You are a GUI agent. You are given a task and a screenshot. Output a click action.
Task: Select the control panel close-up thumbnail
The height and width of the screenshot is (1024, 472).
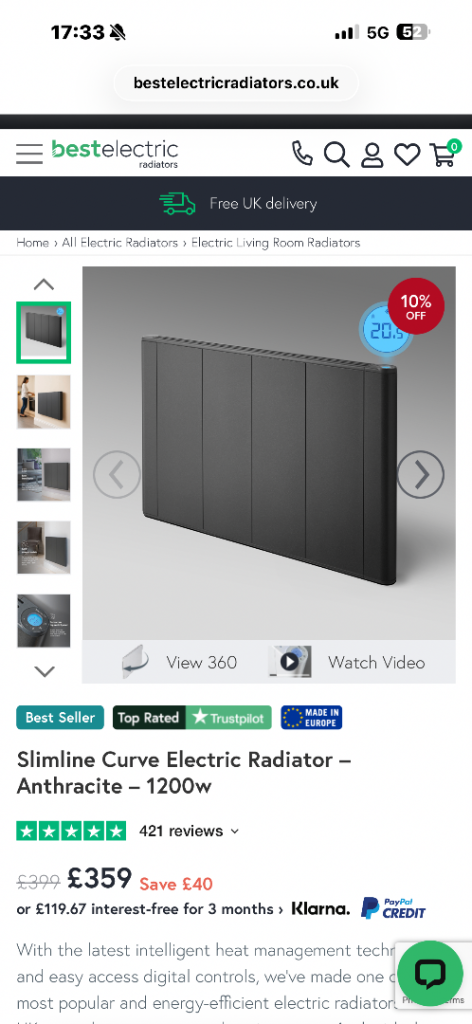[x=44, y=621]
